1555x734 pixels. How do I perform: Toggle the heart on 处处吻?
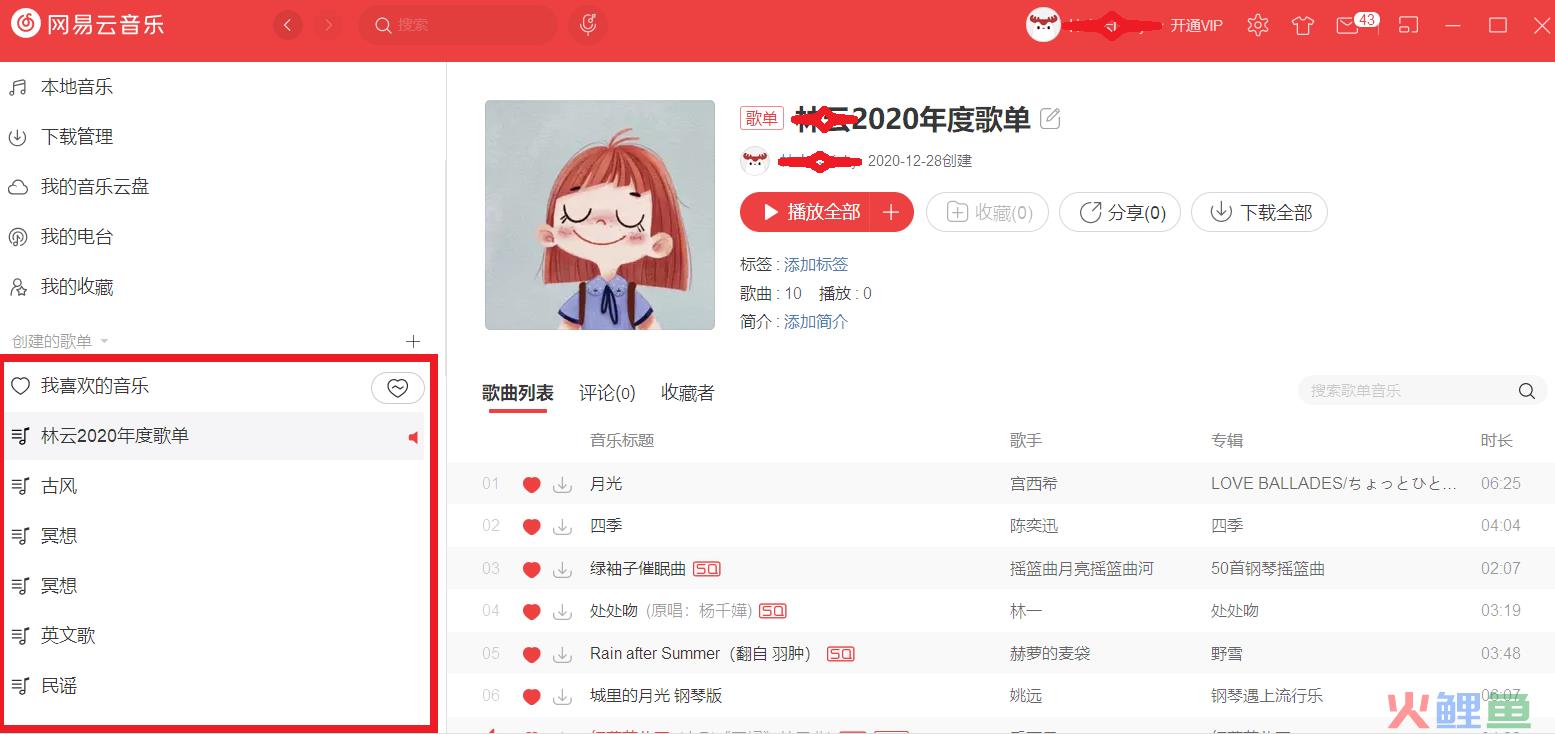pos(531,612)
